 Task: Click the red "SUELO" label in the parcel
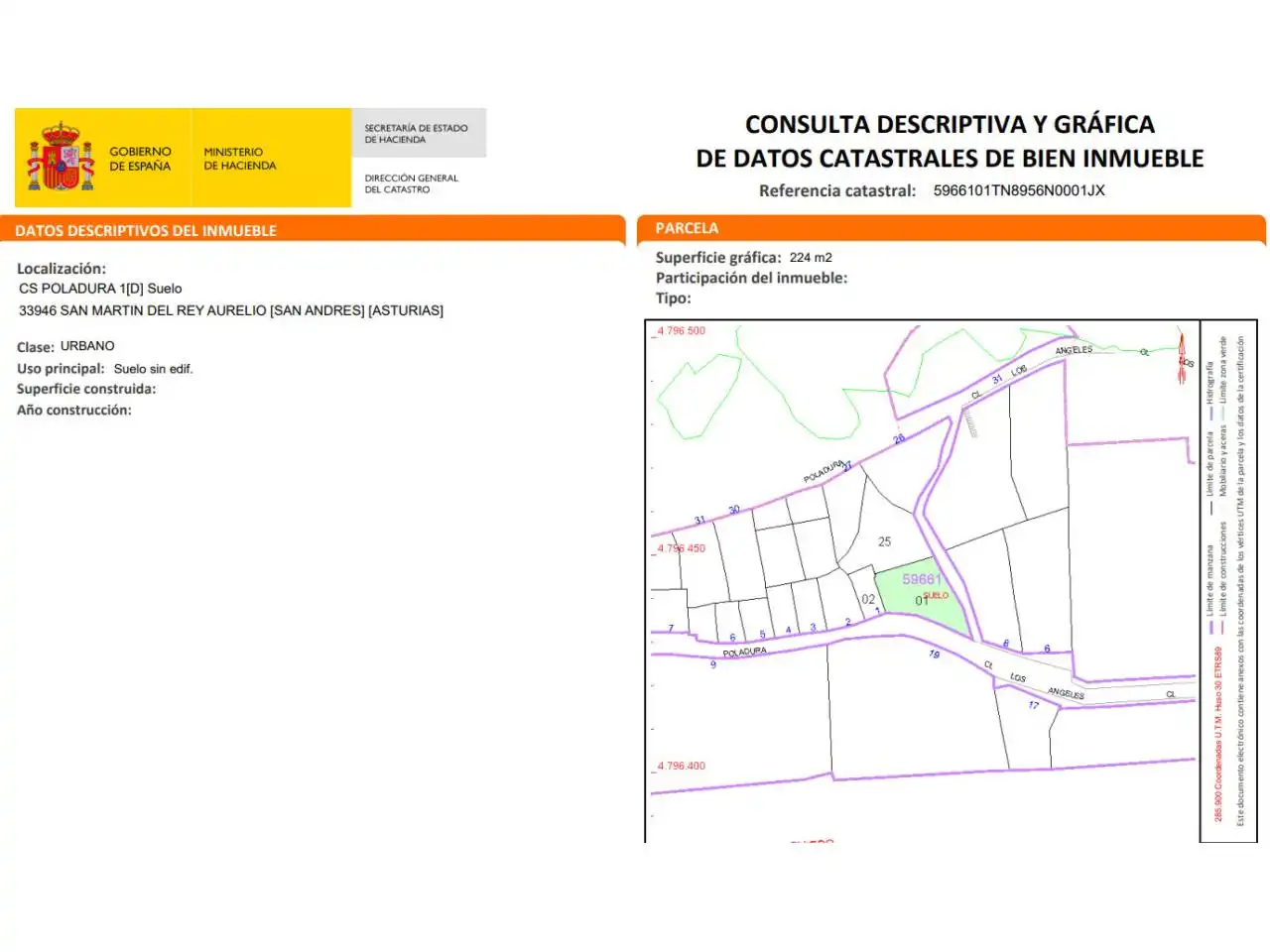(x=937, y=596)
